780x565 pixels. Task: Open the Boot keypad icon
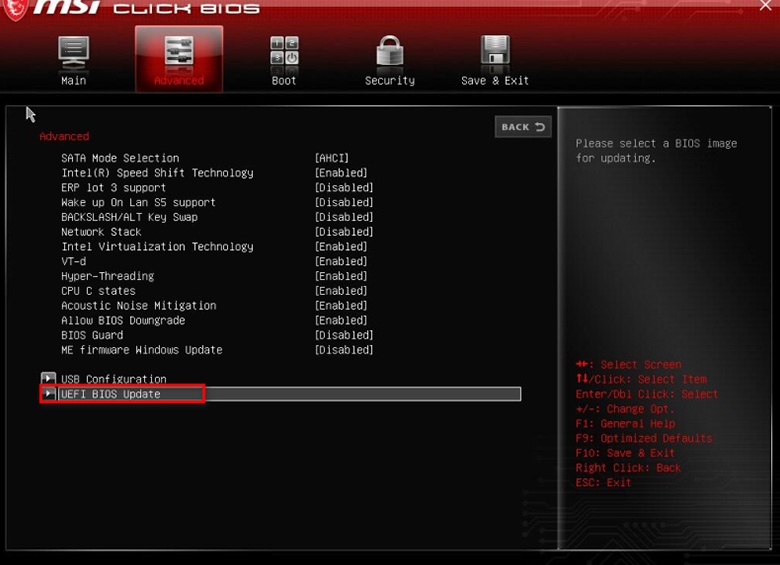285,51
